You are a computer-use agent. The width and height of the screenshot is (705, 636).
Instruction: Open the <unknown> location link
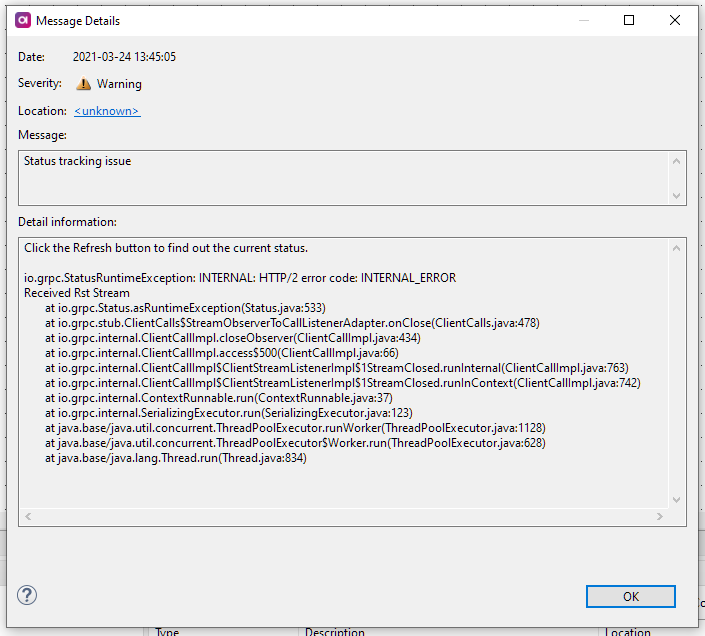107,111
